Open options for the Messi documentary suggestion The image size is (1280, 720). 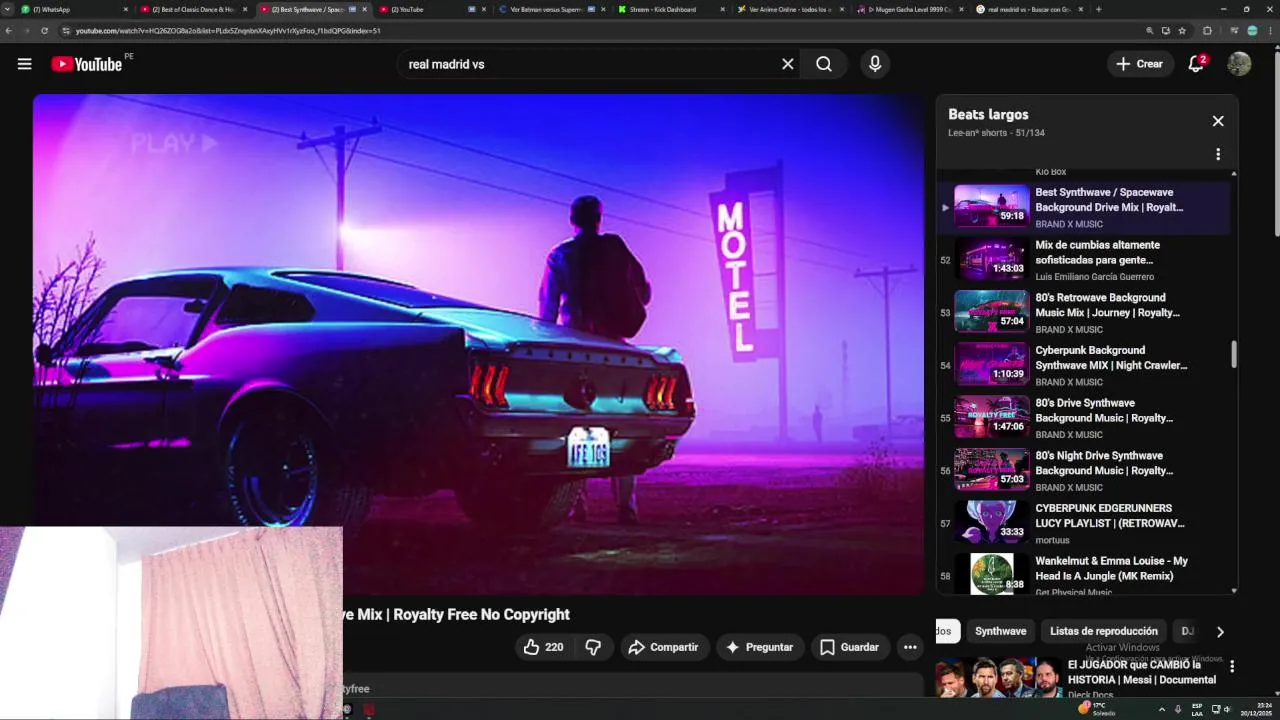coord(1232,666)
